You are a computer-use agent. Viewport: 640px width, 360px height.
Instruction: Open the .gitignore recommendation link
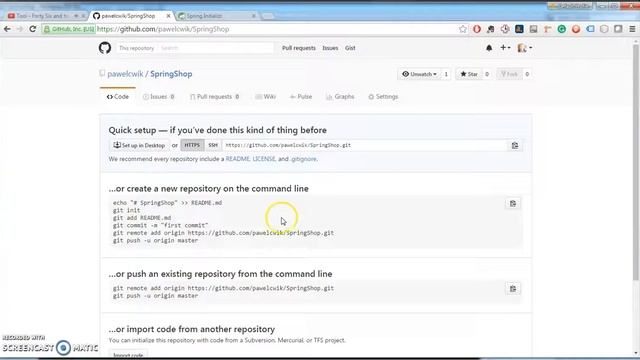(x=304, y=159)
